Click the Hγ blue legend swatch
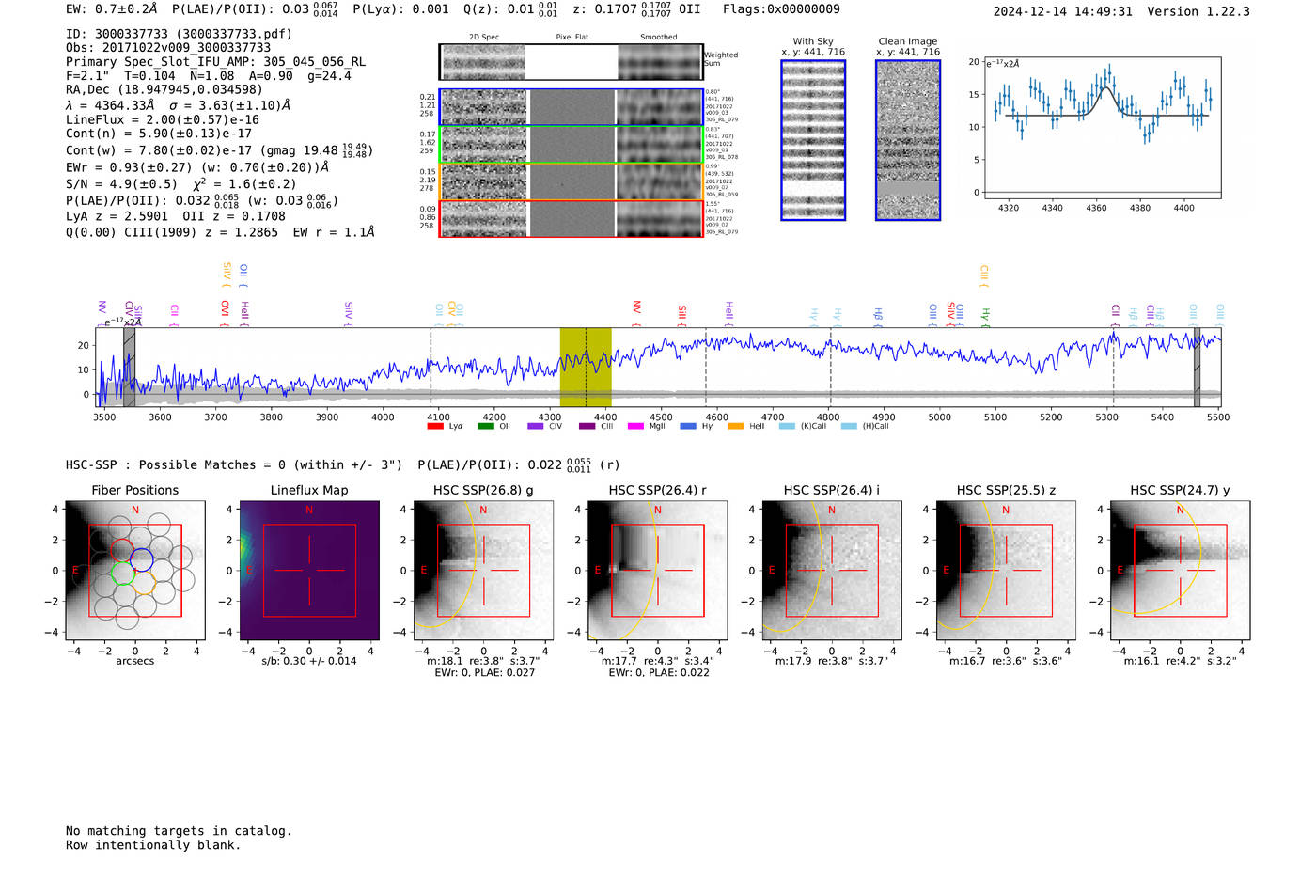 click(688, 426)
